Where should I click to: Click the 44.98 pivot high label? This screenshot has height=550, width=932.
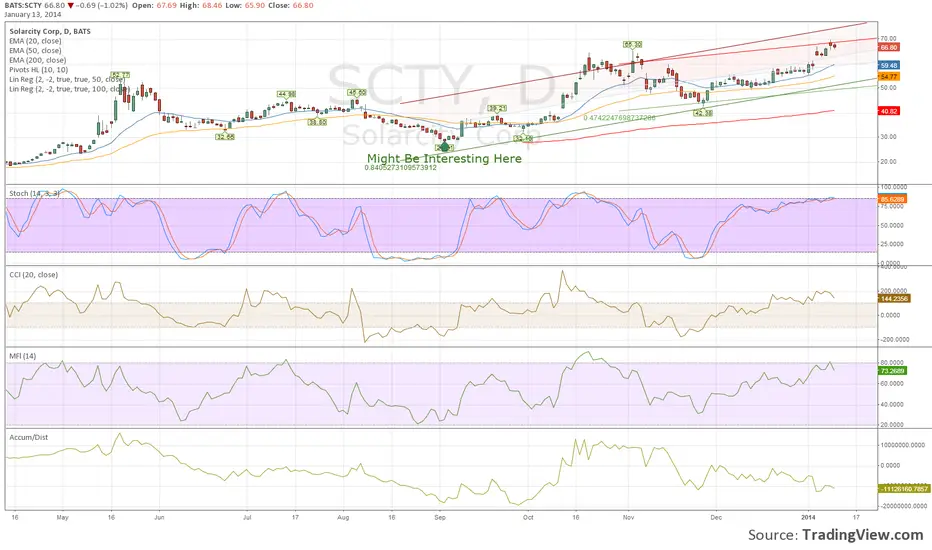coord(286,94)
